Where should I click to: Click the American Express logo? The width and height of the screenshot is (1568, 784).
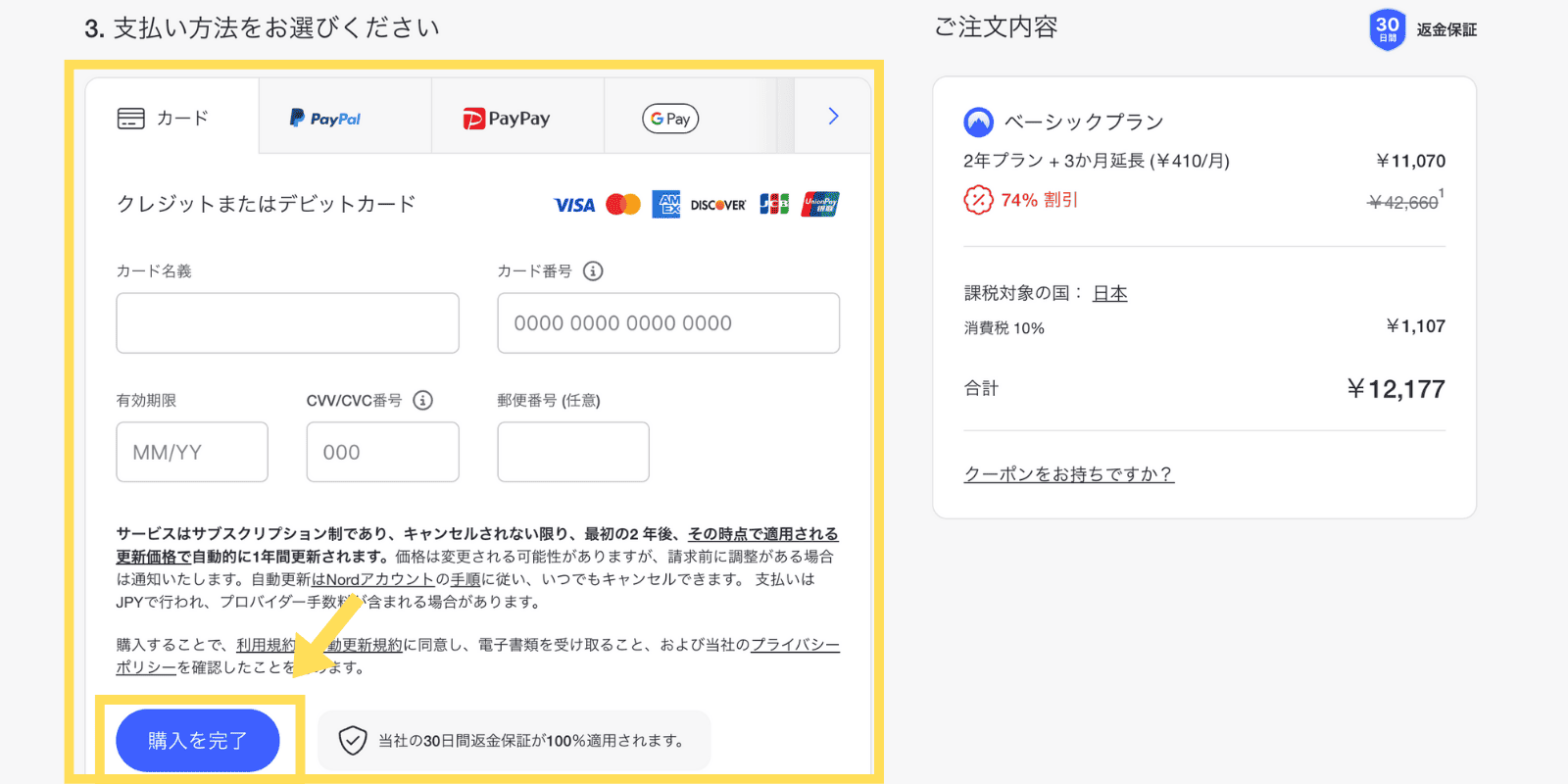tap(666, 204)
